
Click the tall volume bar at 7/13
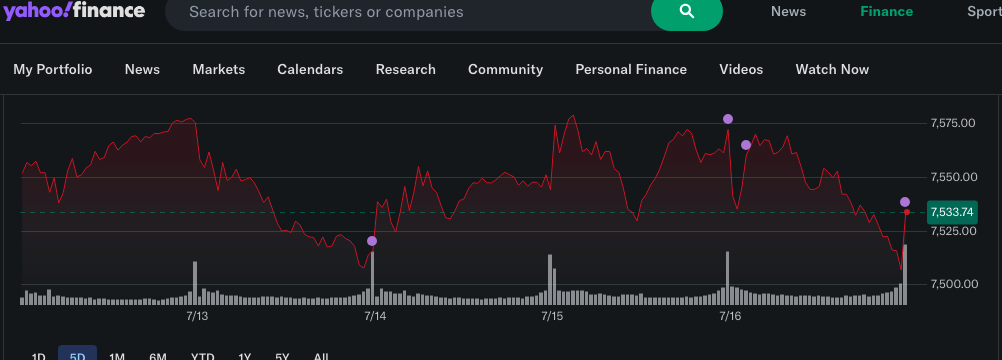point(195,283)
